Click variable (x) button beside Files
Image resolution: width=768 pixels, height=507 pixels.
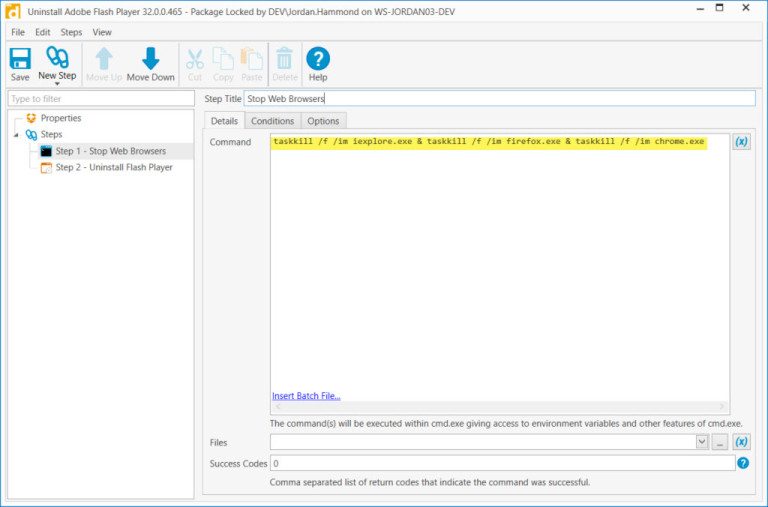click(x=742, y=442)
